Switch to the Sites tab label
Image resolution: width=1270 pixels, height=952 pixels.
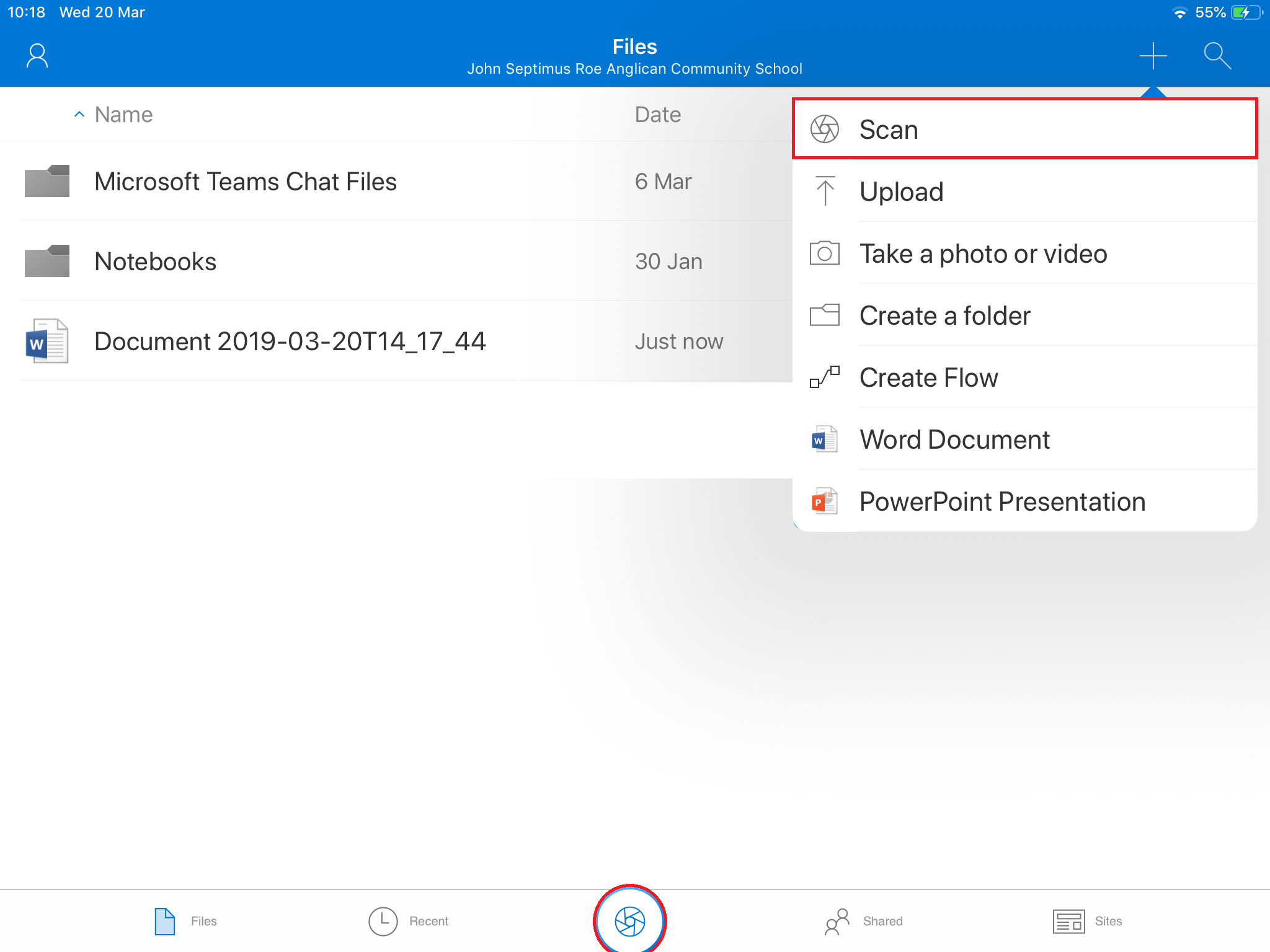pos(1108,921)
